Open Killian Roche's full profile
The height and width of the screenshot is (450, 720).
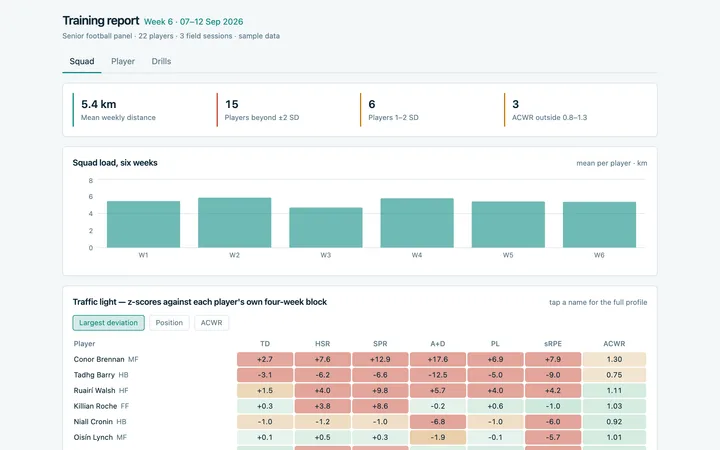point(95,406)
